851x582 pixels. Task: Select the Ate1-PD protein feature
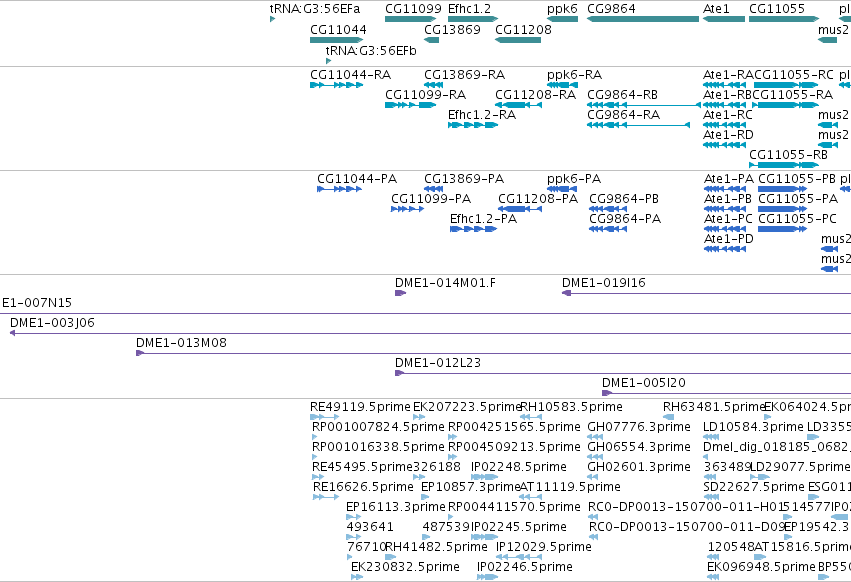click(725, 249)
